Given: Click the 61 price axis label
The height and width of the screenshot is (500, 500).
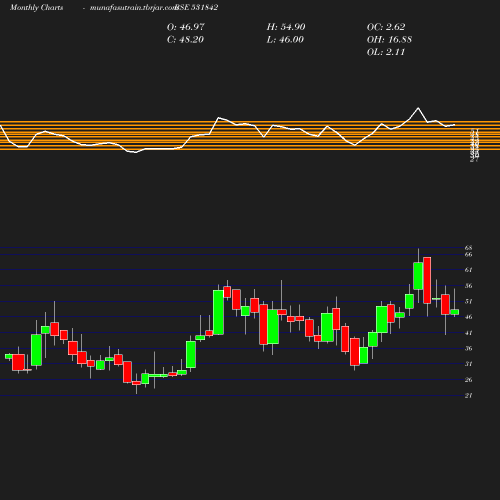Looking at the screenshot, I should (x=468, y=270).
